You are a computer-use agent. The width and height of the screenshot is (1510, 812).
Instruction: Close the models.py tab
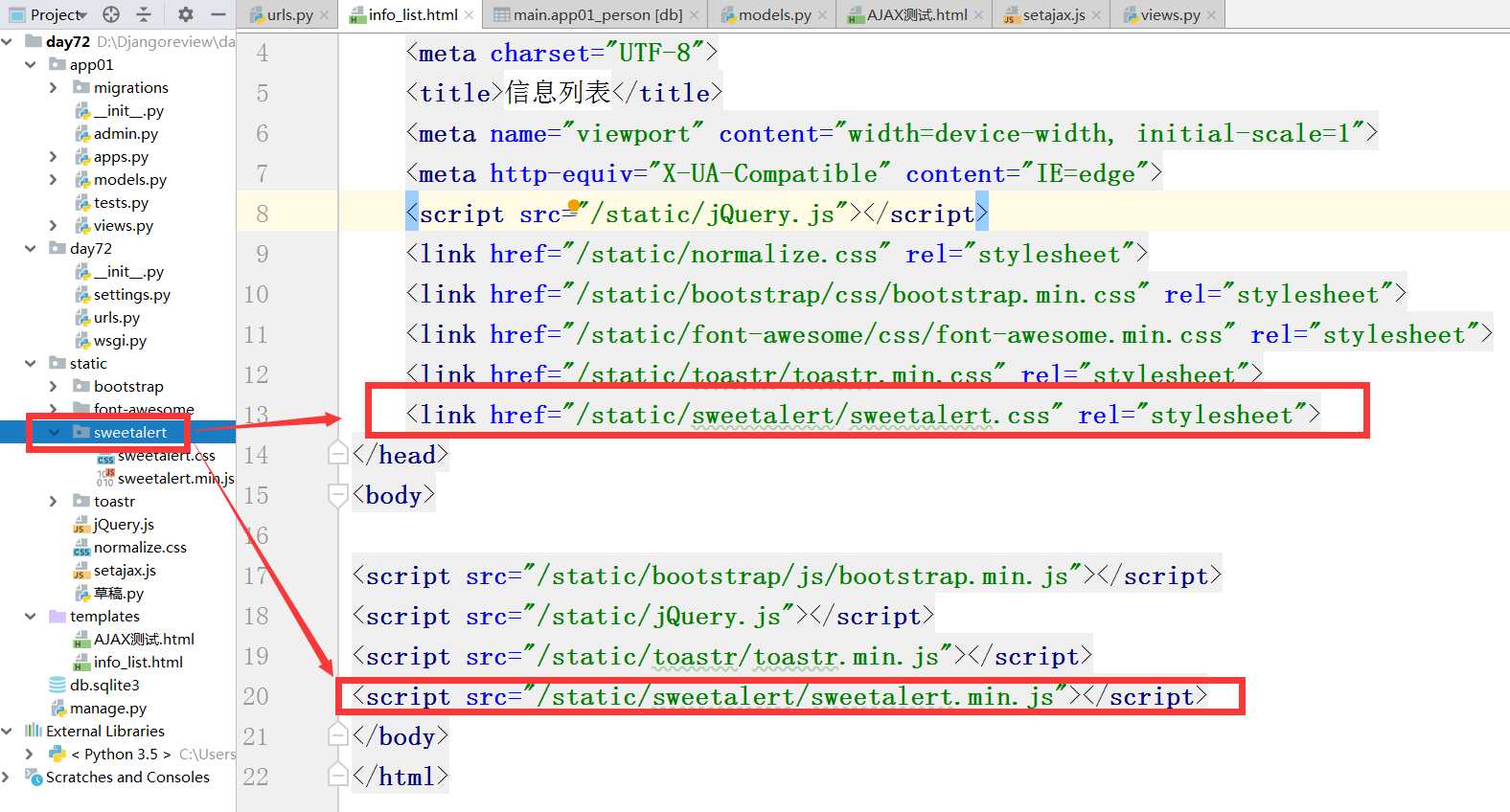coord(822,15)
